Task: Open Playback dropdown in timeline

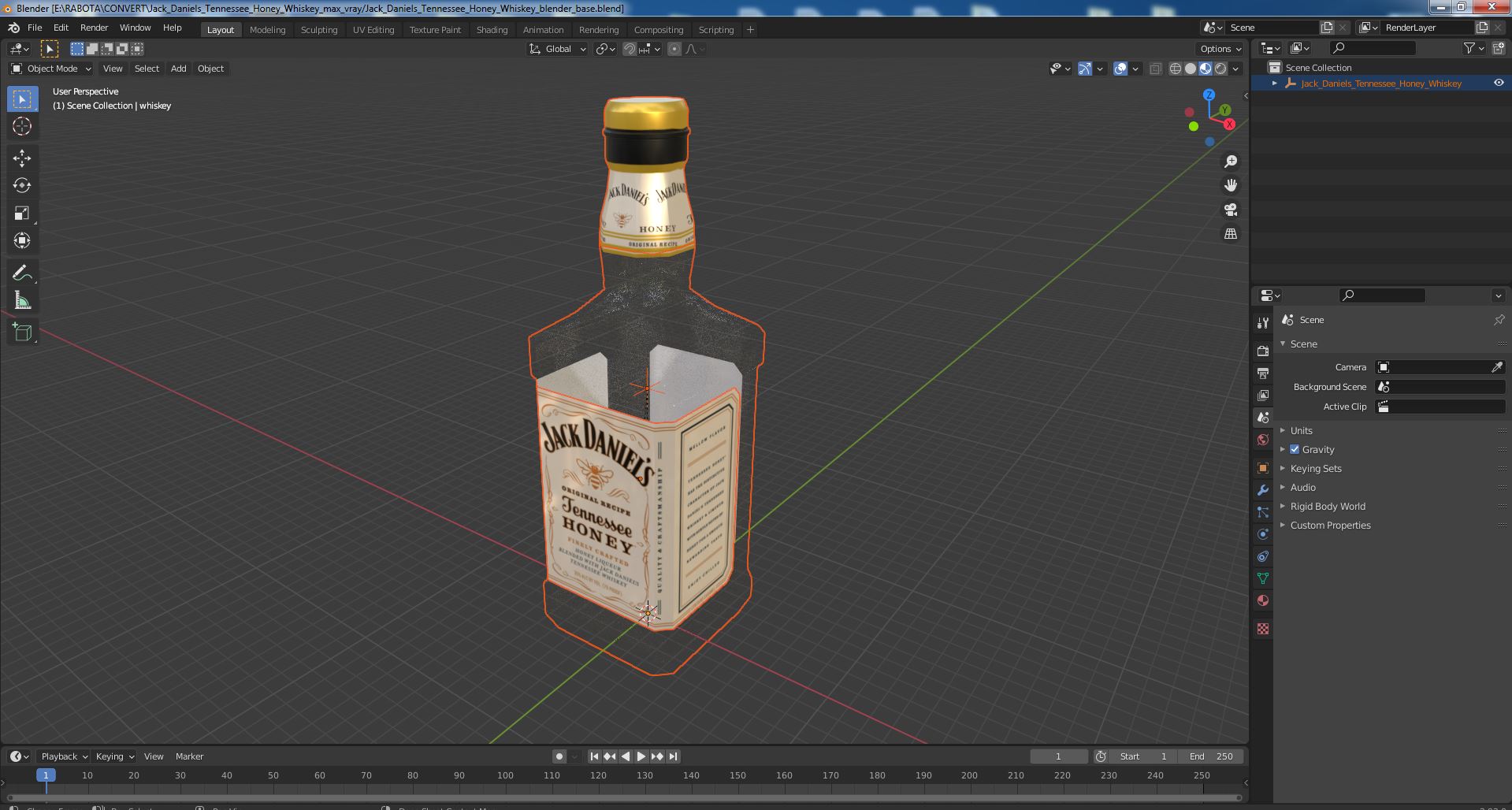Action: (64, 756)
